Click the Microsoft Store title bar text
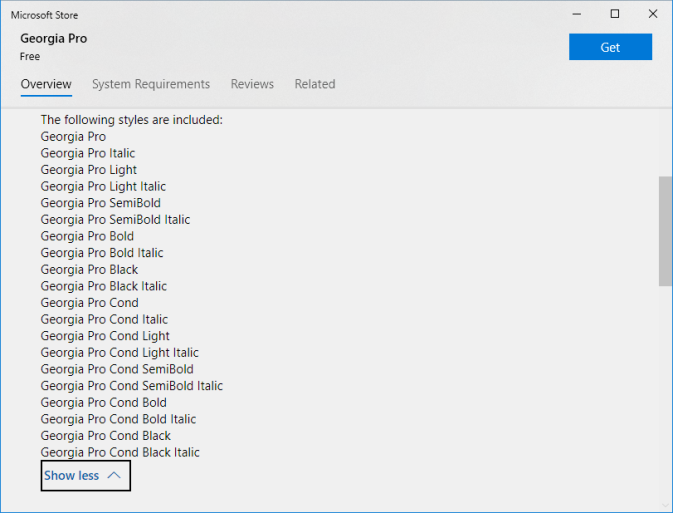This screenshot has width=673, height=513. (44, 15)
